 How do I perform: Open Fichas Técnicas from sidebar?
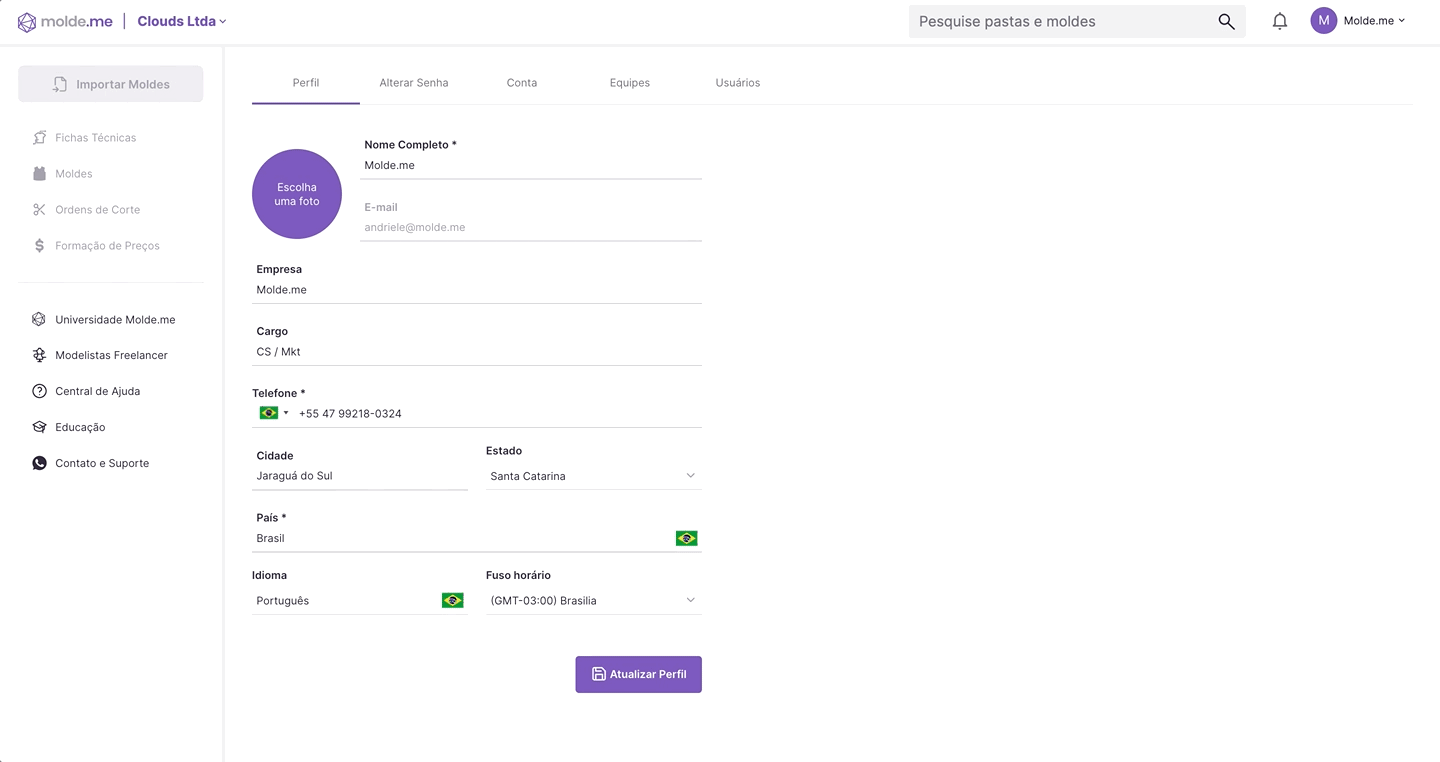(x=95, y=138)
